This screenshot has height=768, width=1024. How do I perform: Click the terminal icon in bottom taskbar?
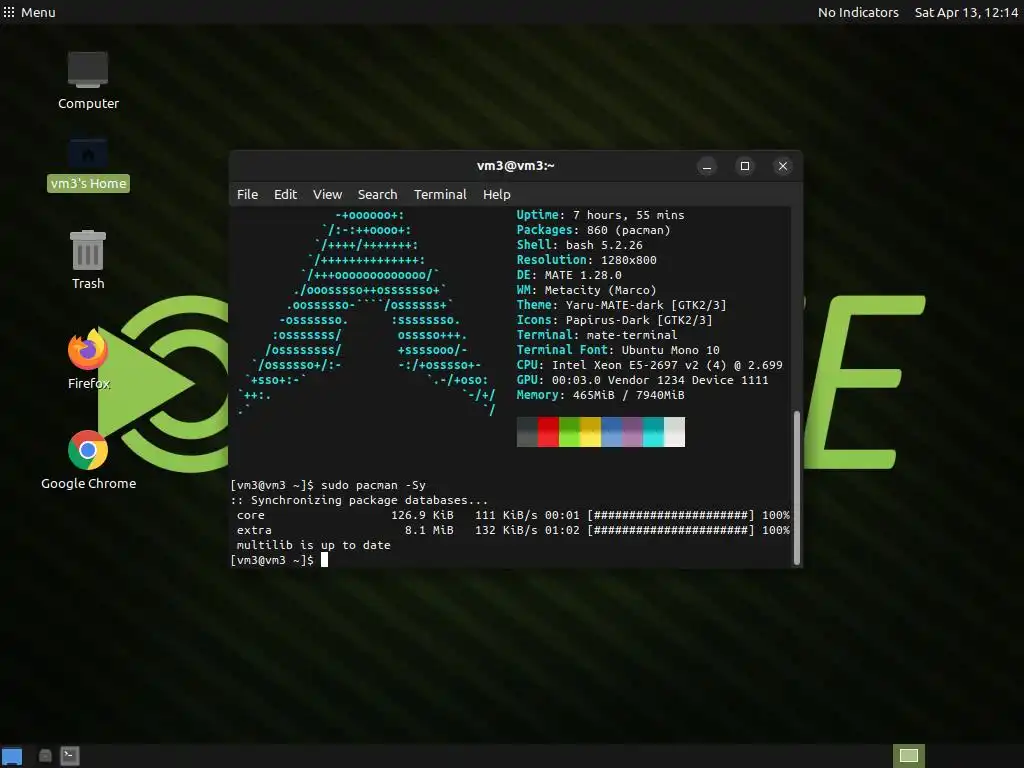70,756
